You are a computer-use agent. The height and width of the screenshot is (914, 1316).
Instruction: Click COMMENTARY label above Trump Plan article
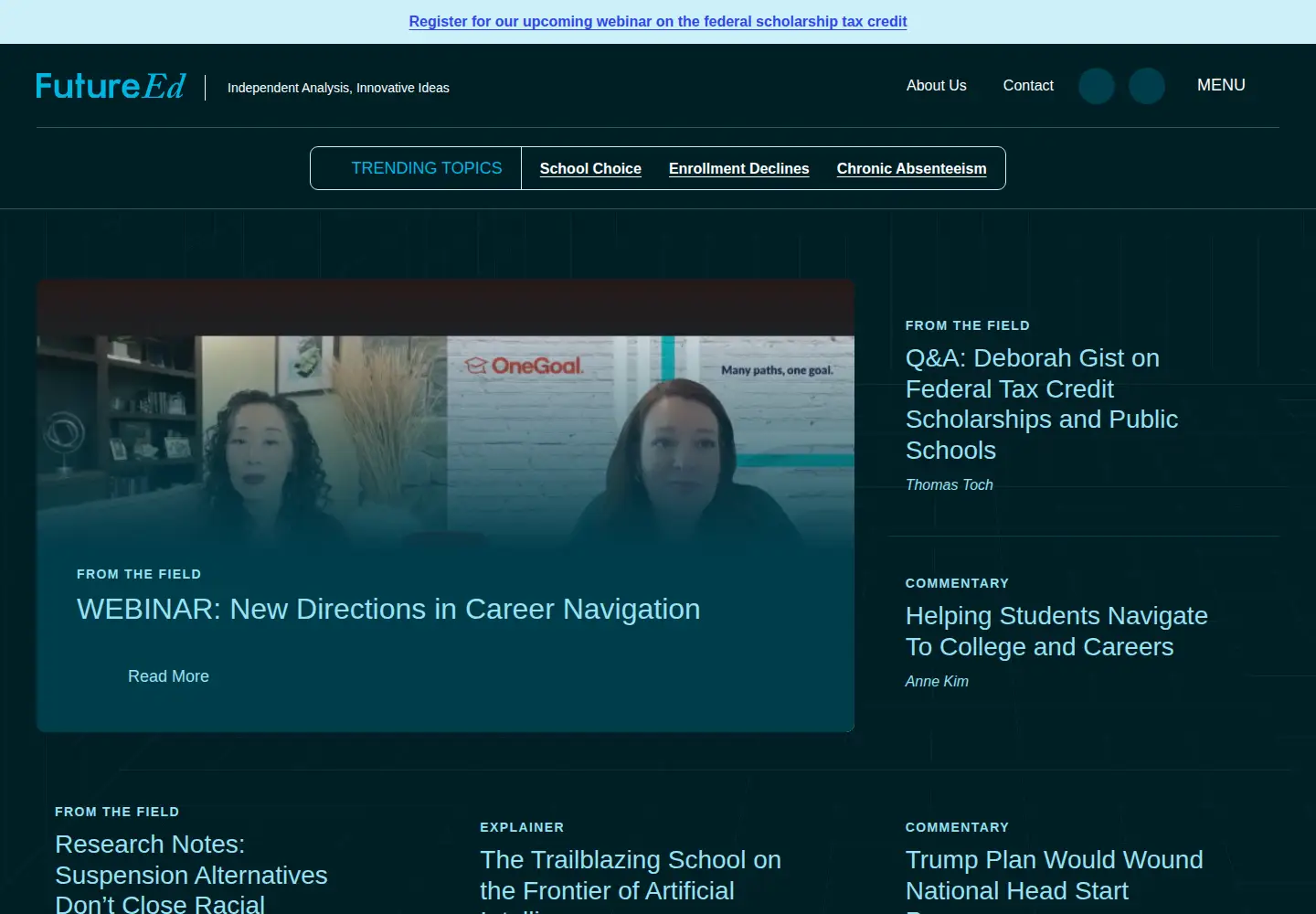(957, 827)
